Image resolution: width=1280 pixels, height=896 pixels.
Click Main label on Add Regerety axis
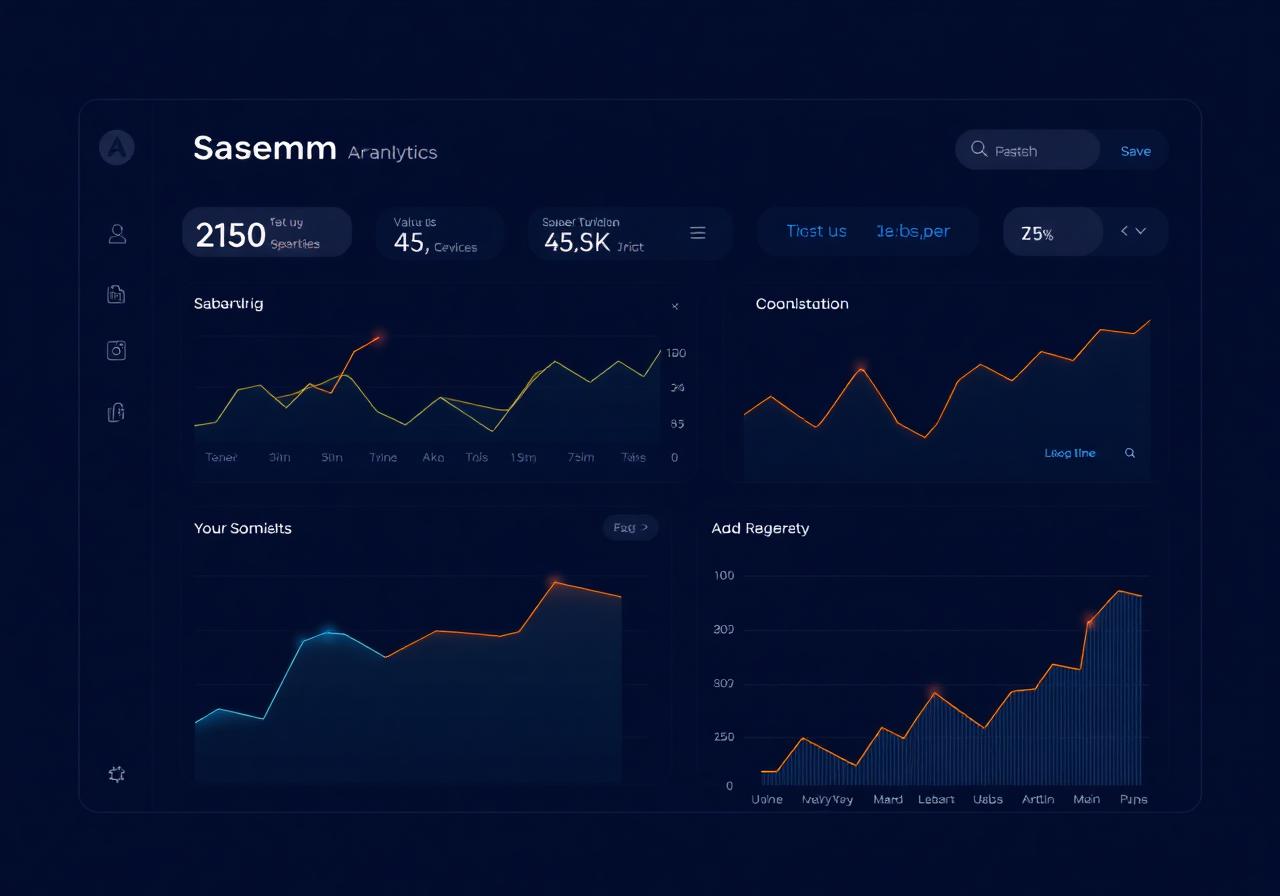tap(1086, 800)
